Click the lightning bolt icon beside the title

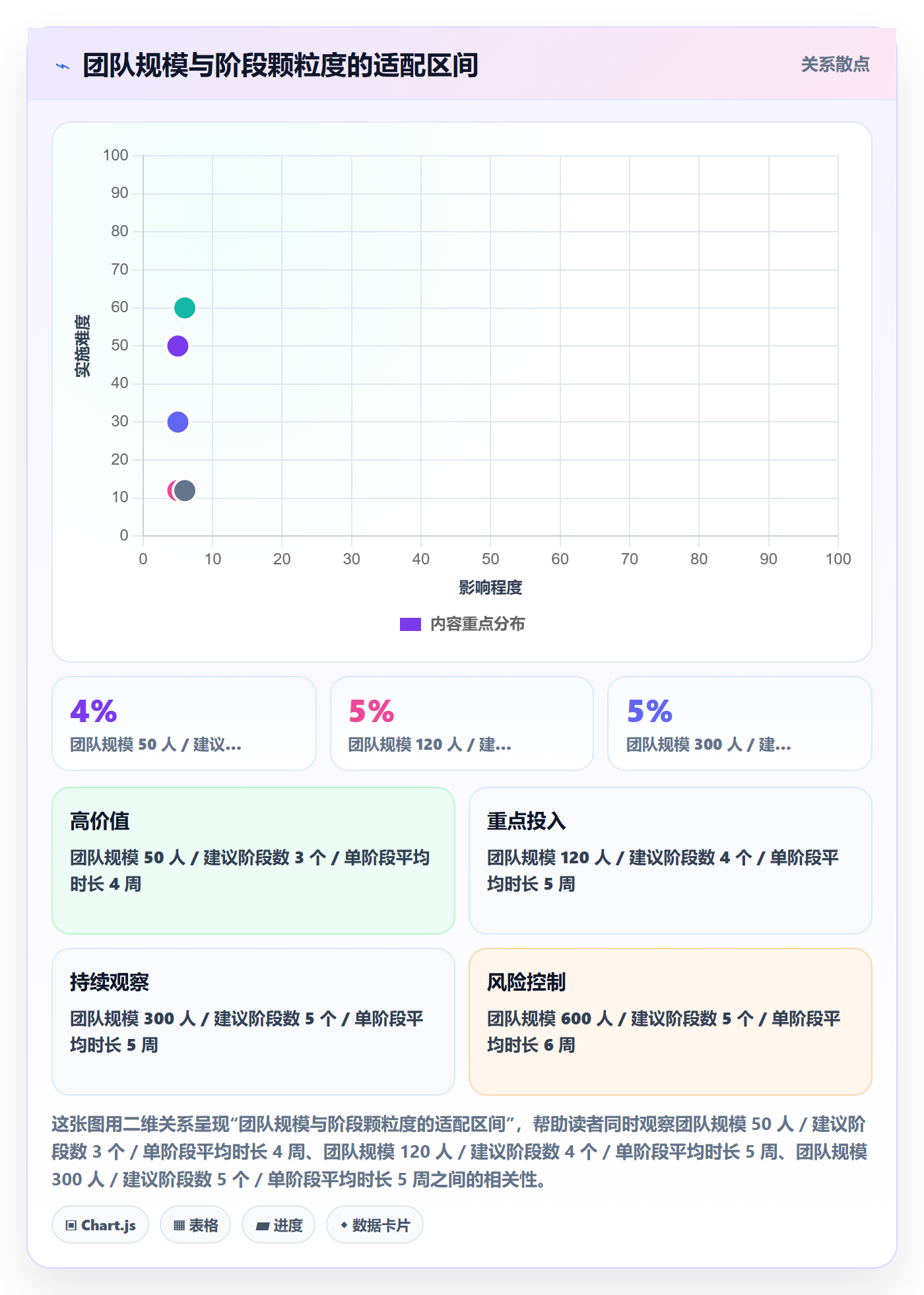coord(63,66)
